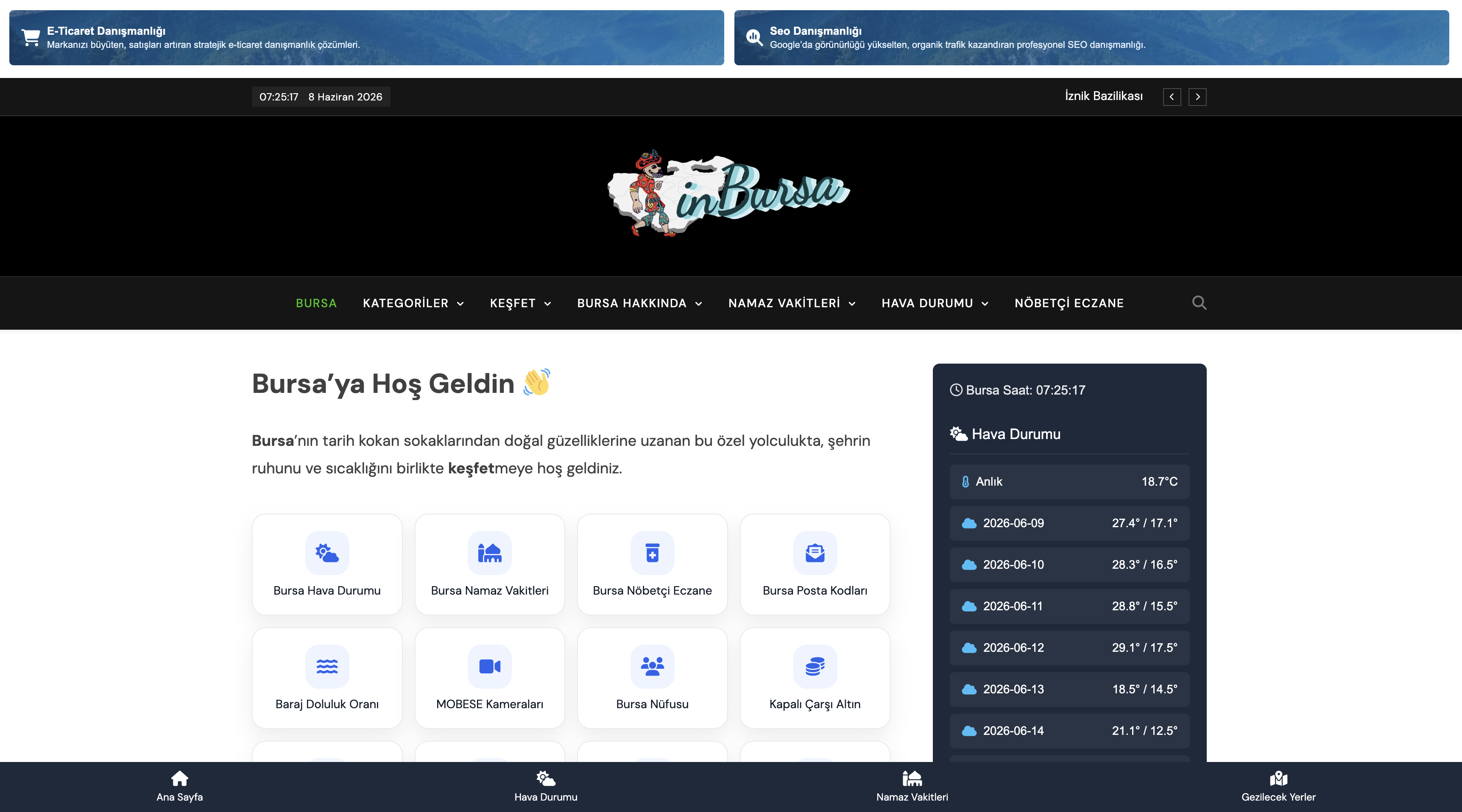This screenshot has height=812, width=1462.
Task: Expand the HAVA DURUMU dropdown menu
Action: (935, 303)
